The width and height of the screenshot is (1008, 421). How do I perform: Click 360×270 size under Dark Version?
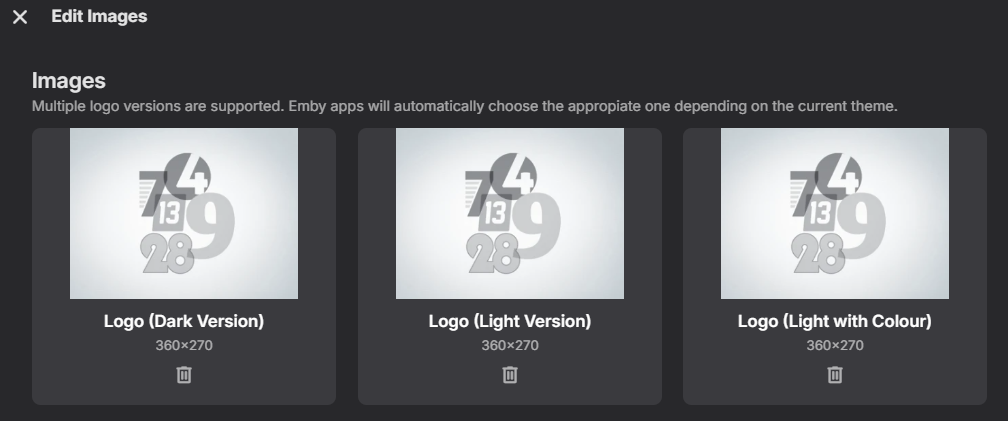click(x=184, y=346)
